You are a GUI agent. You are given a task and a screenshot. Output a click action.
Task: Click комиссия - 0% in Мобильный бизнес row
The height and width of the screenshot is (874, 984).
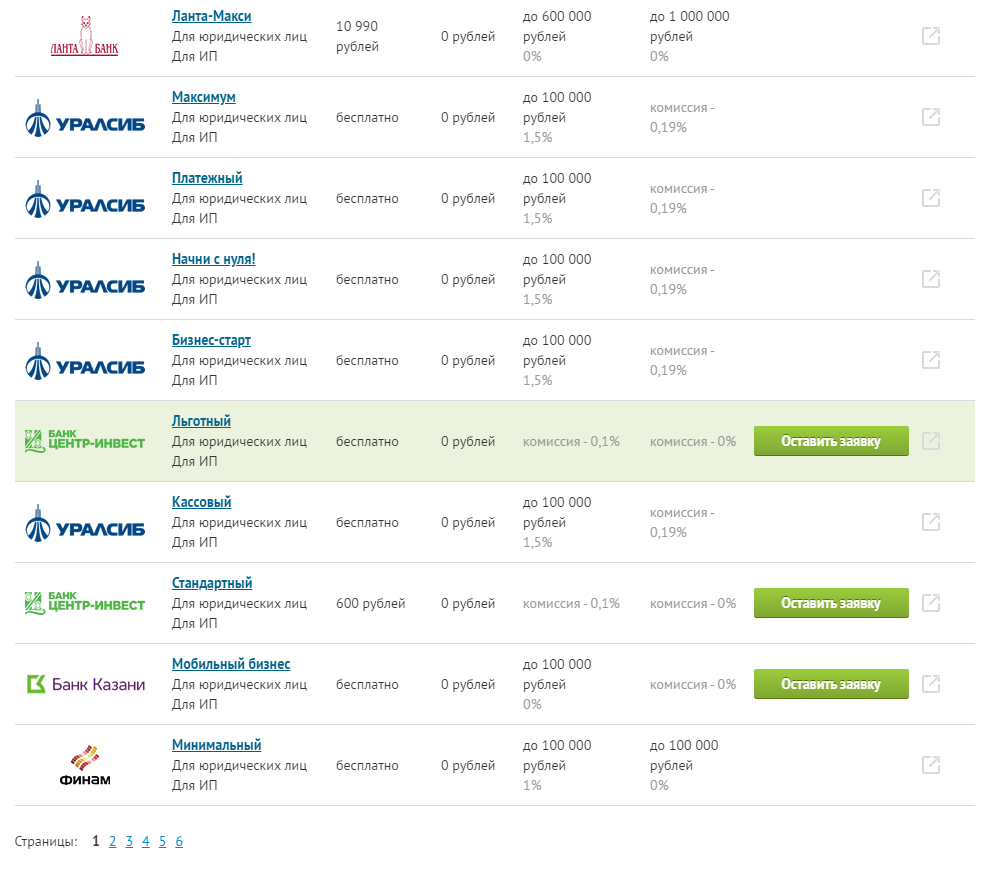pos(693,685)
